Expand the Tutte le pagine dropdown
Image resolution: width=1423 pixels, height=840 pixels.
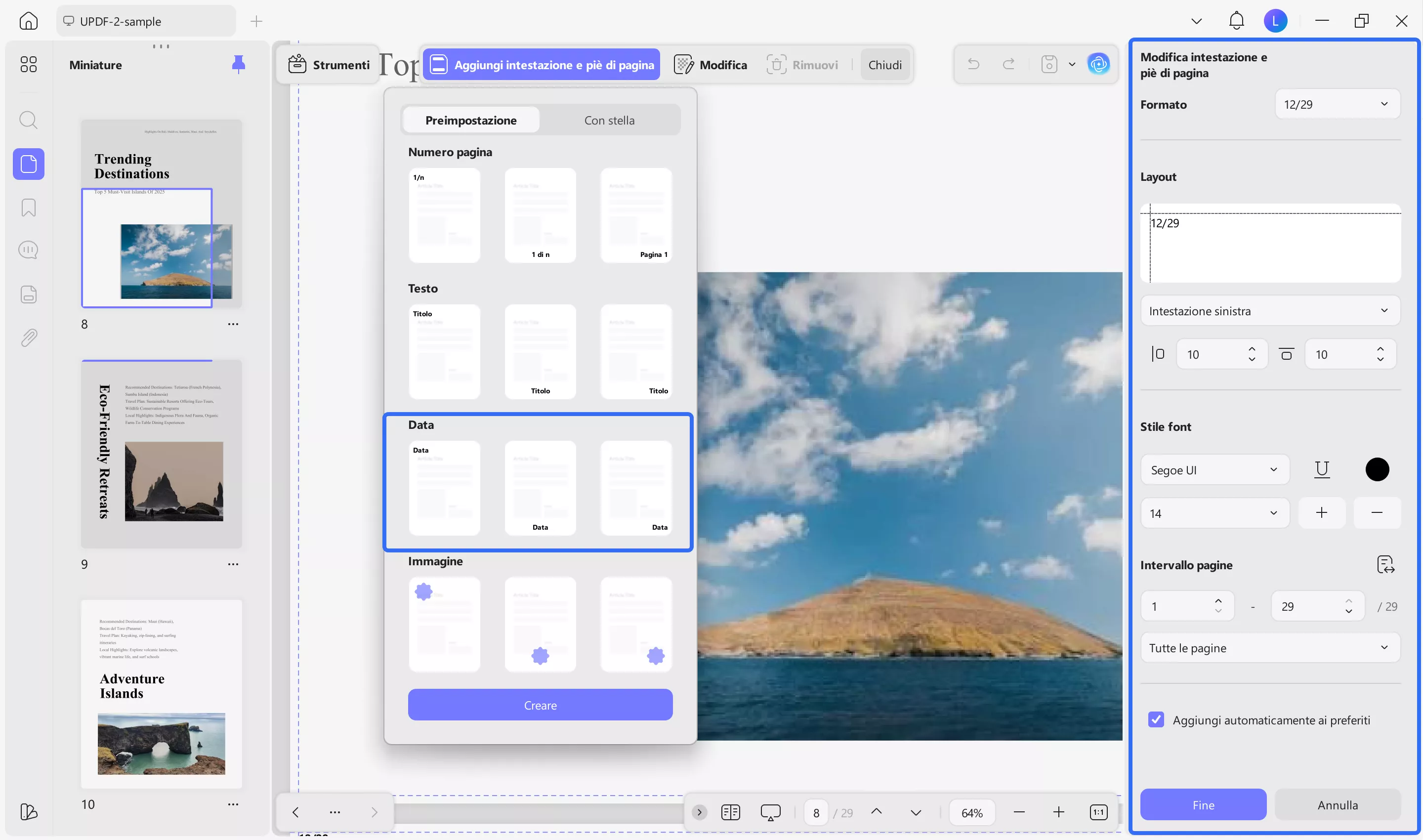1270,648
